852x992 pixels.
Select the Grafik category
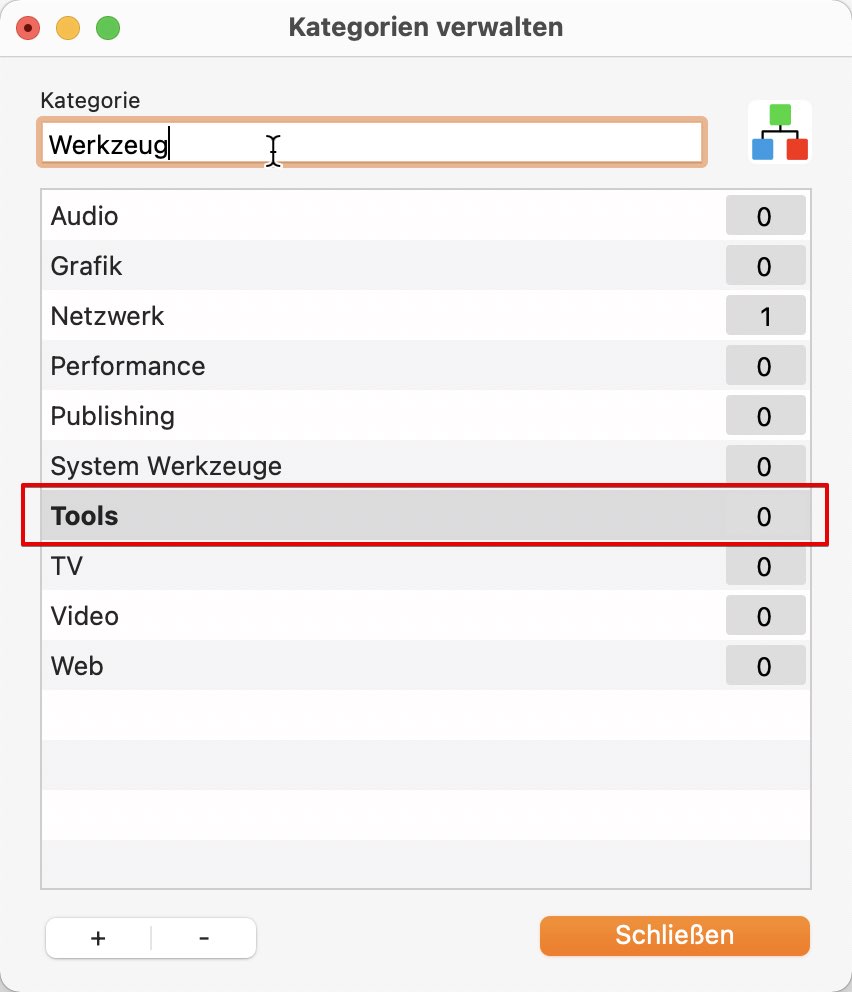(426, 266)
